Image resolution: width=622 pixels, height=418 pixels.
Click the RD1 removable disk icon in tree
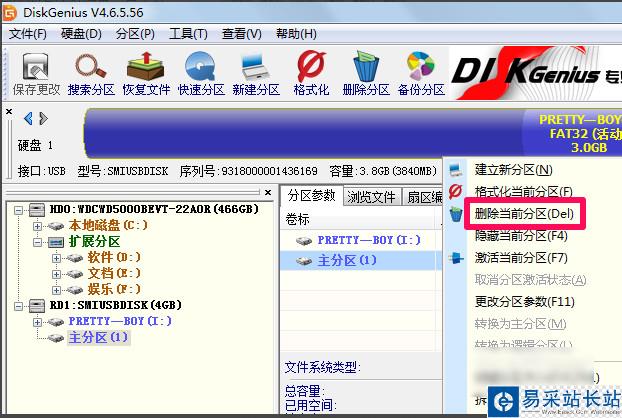[x=37, y=305]
